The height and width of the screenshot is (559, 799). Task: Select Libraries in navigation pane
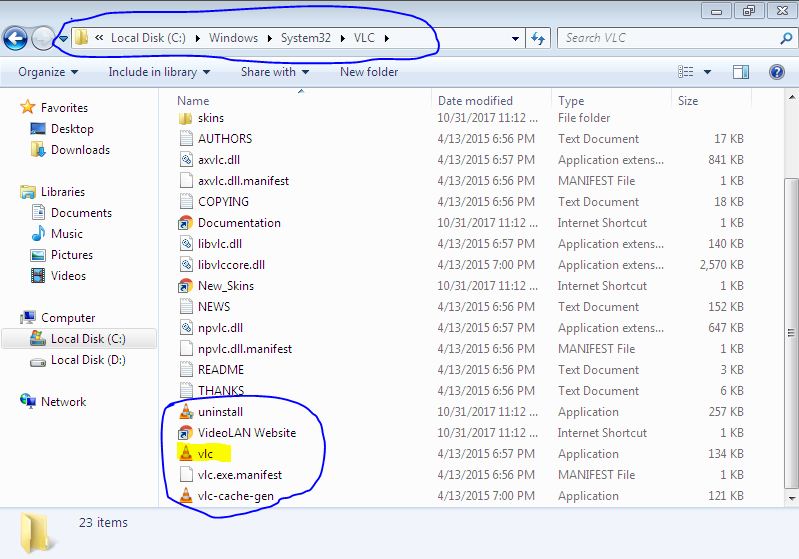[x=63, y=192]
